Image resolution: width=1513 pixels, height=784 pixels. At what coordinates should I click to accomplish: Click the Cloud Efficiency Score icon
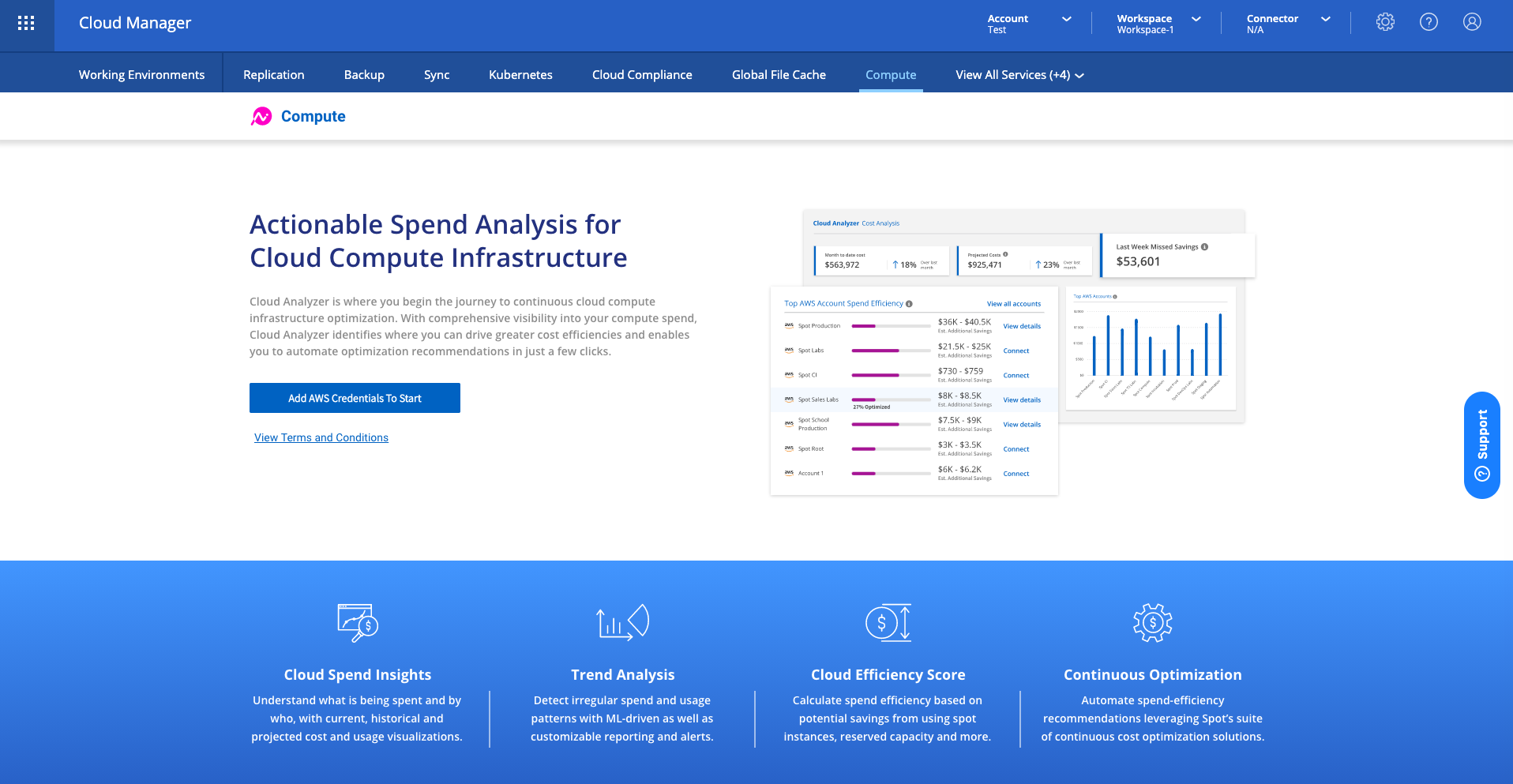pyautogui.click(x=888, y=622)
